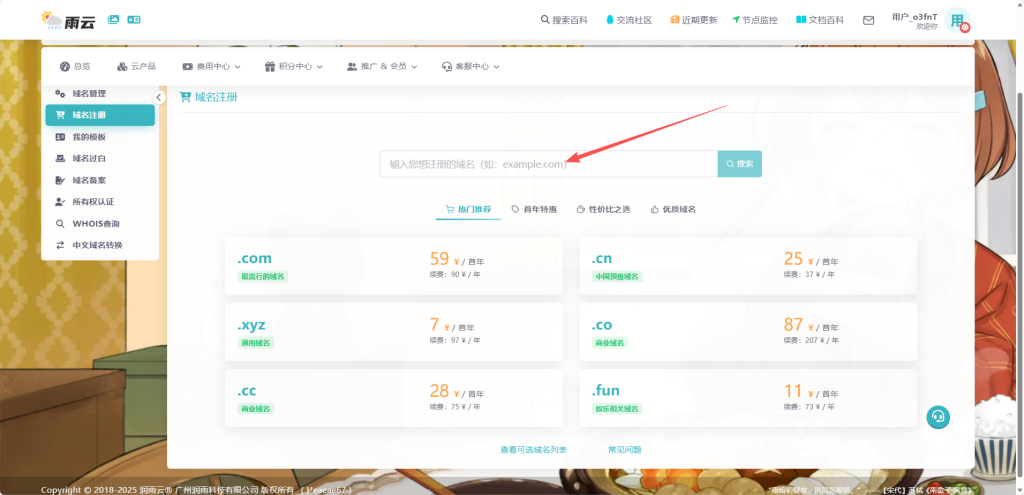Click the image gallery icon beside logo
The image size is (1024, 495).
pos(113,19)
